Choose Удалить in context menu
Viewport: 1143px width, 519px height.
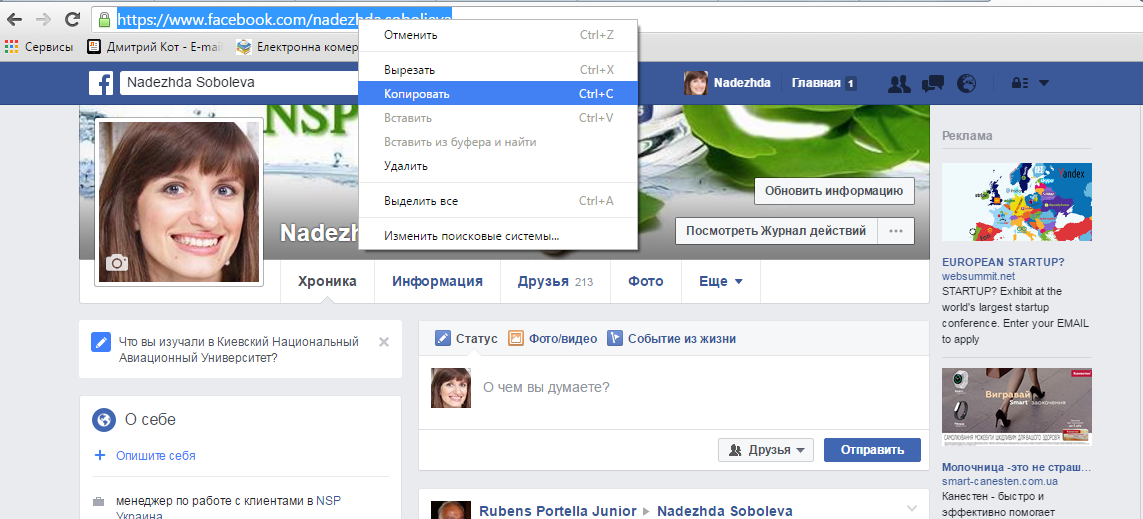point(498,166)
